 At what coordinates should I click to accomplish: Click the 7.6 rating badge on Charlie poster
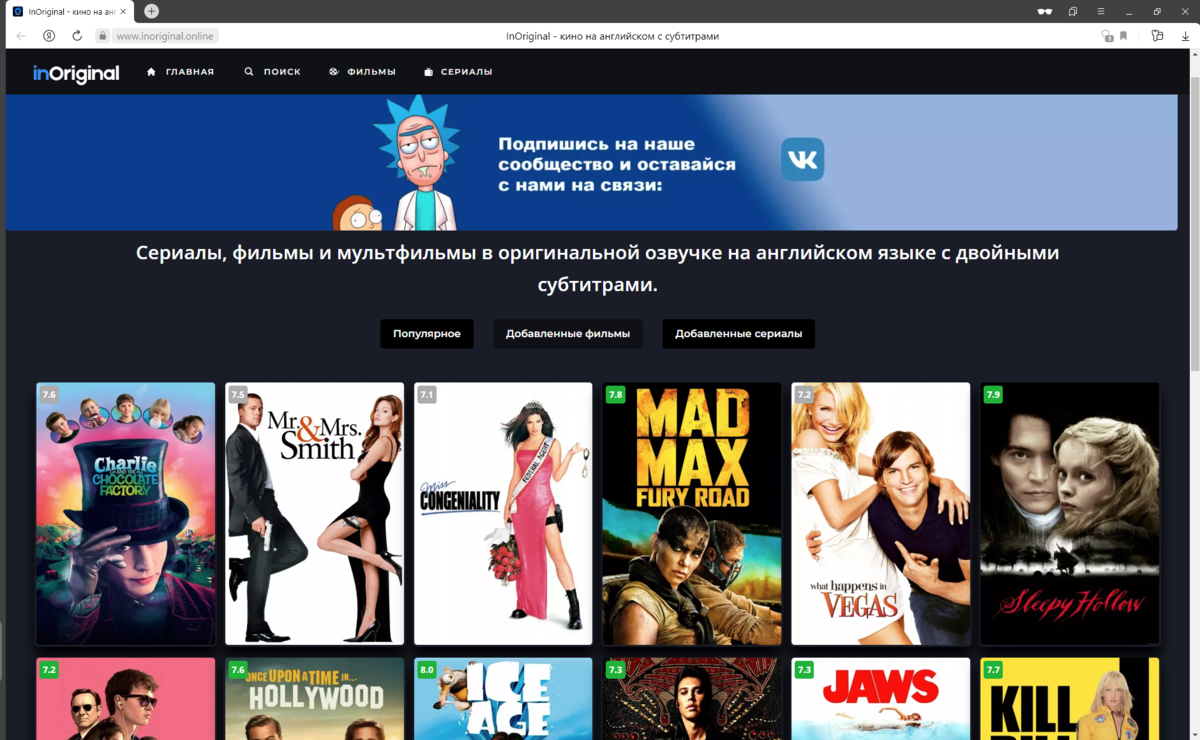(x=49, y=395)
